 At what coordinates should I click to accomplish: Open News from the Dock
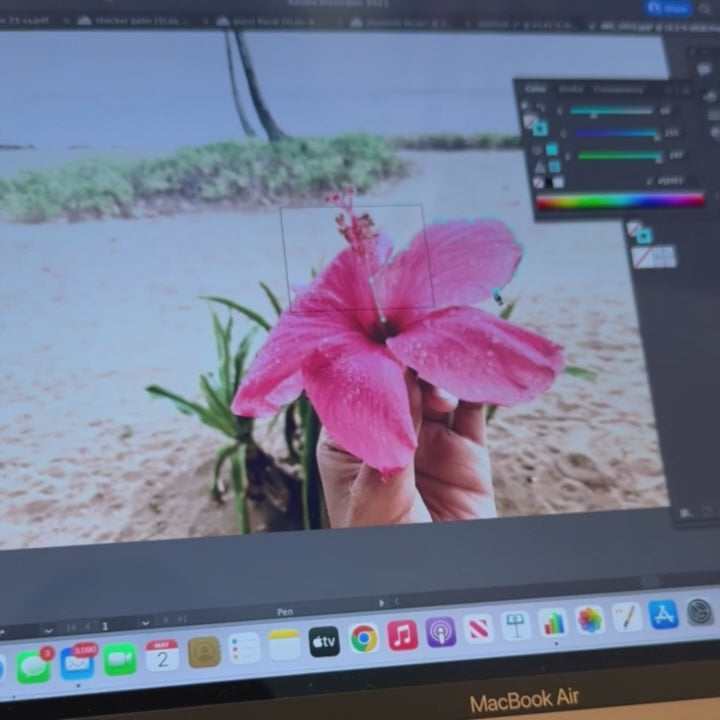[478, 629]
